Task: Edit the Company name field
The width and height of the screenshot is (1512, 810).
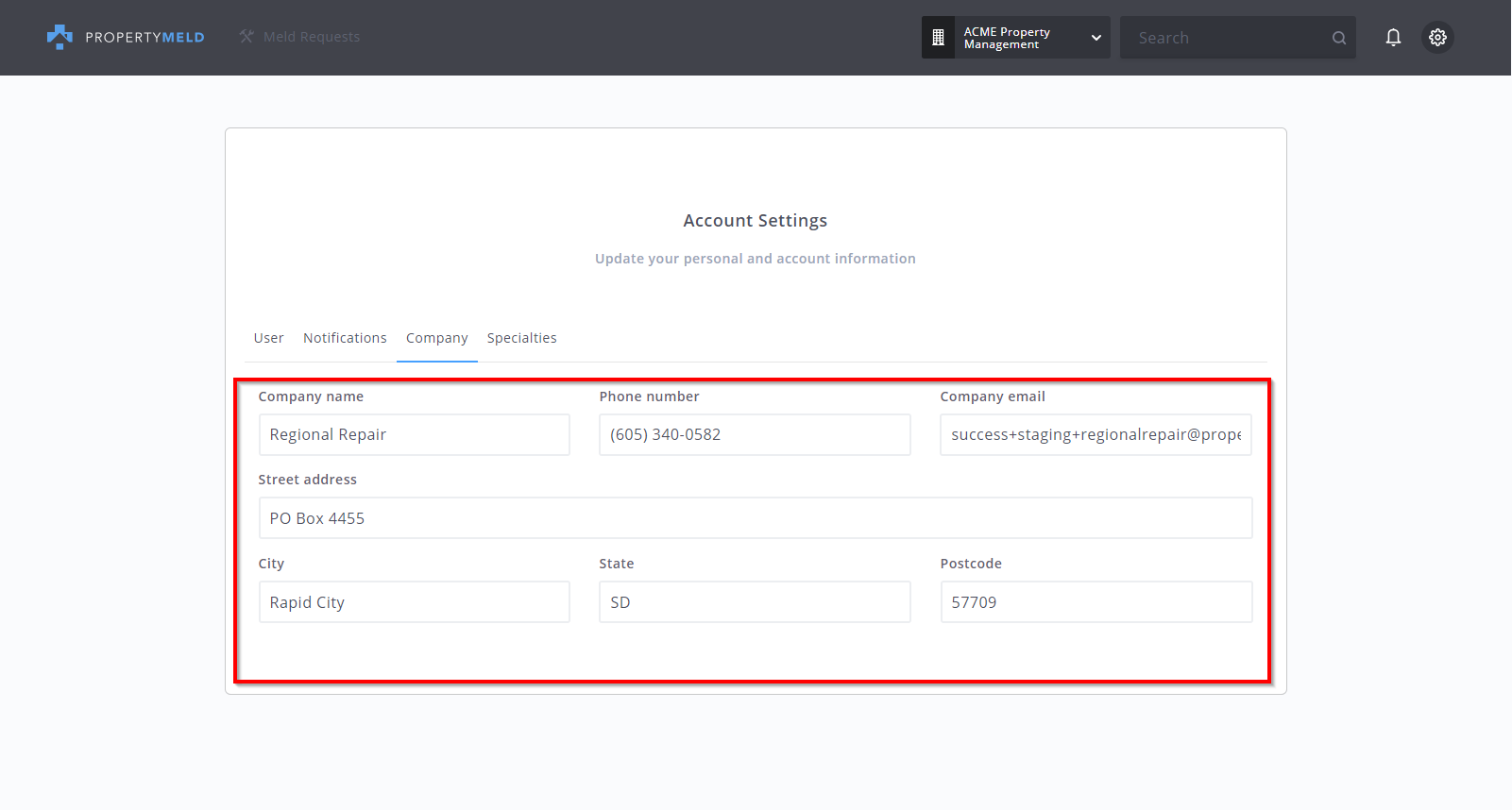Action: (x=415, y=434)
